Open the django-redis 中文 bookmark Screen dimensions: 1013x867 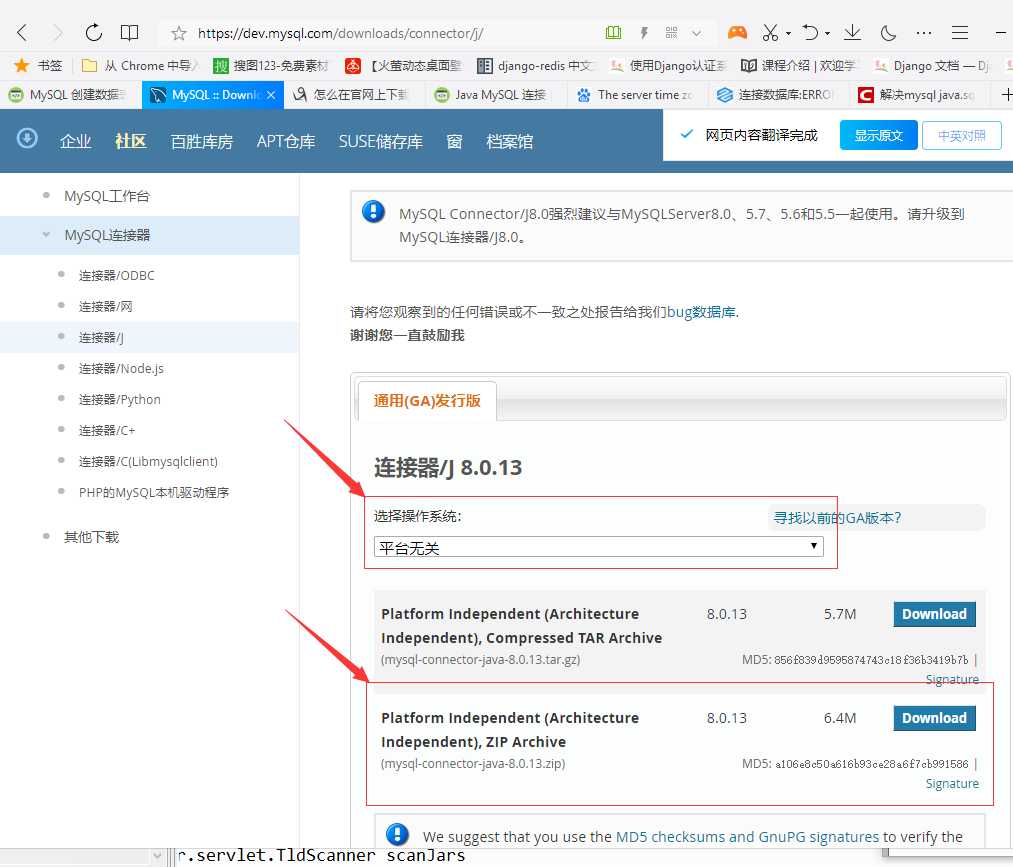click(534, 65)
